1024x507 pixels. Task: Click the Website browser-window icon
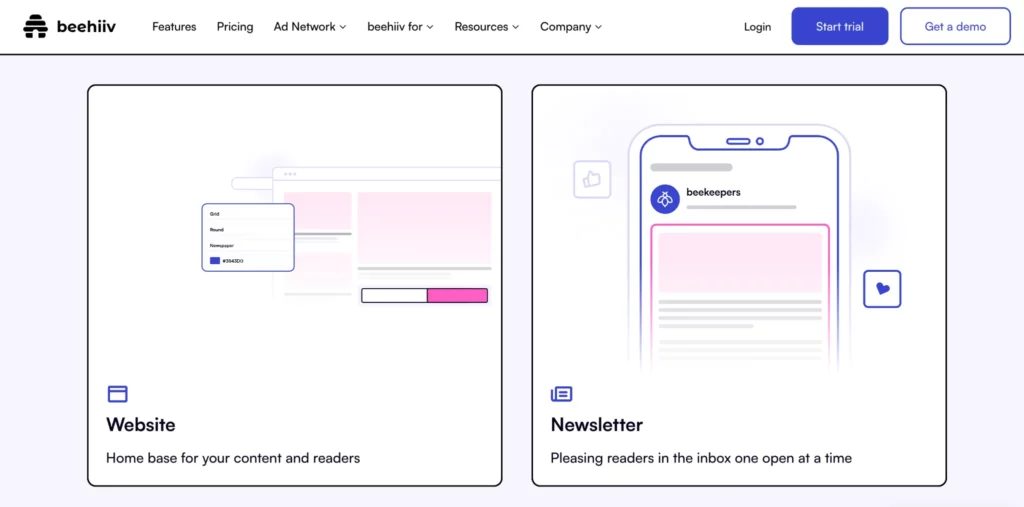(x=118, y=394)
